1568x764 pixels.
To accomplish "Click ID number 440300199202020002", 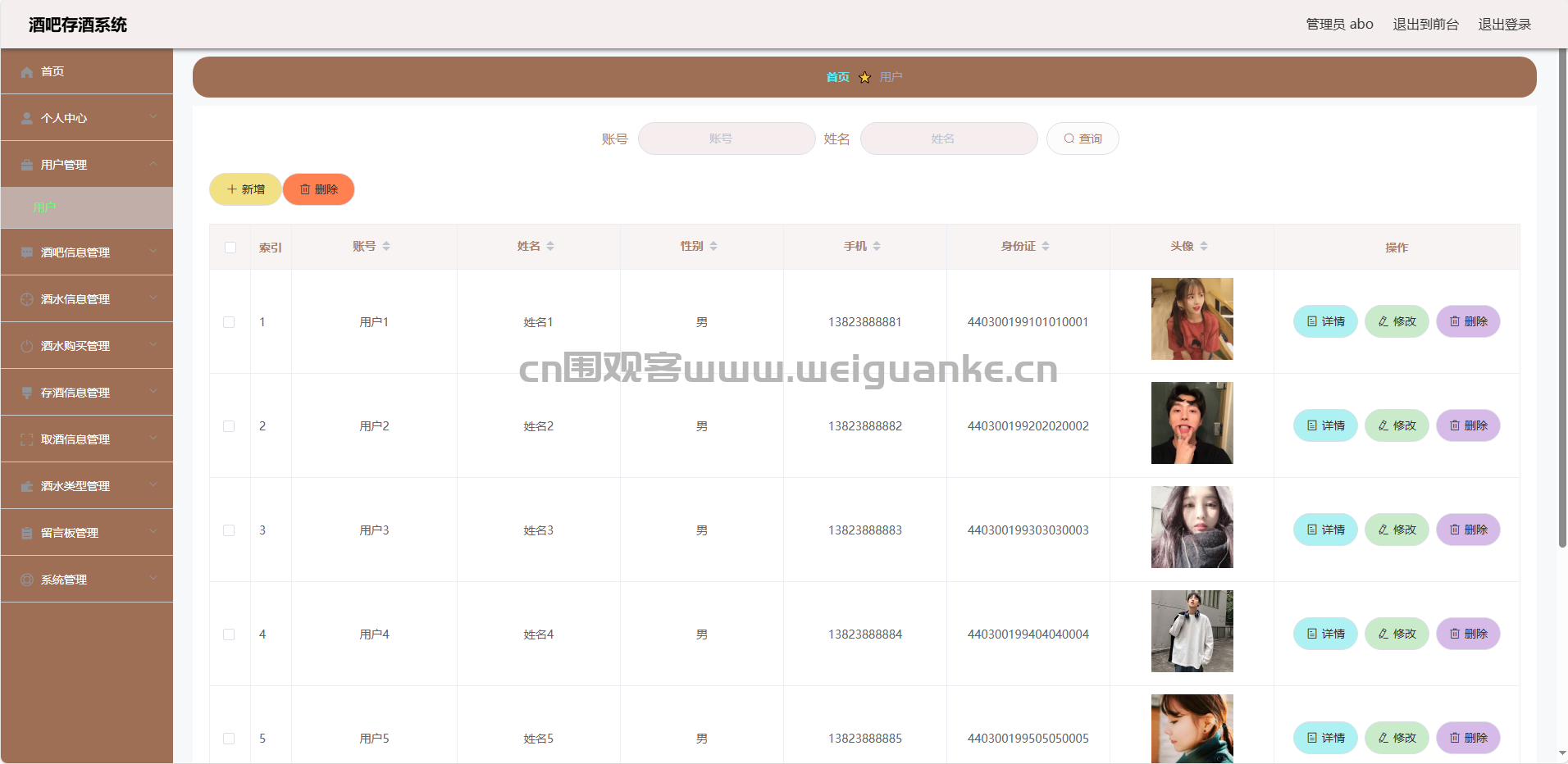I will pos(1028,426).
